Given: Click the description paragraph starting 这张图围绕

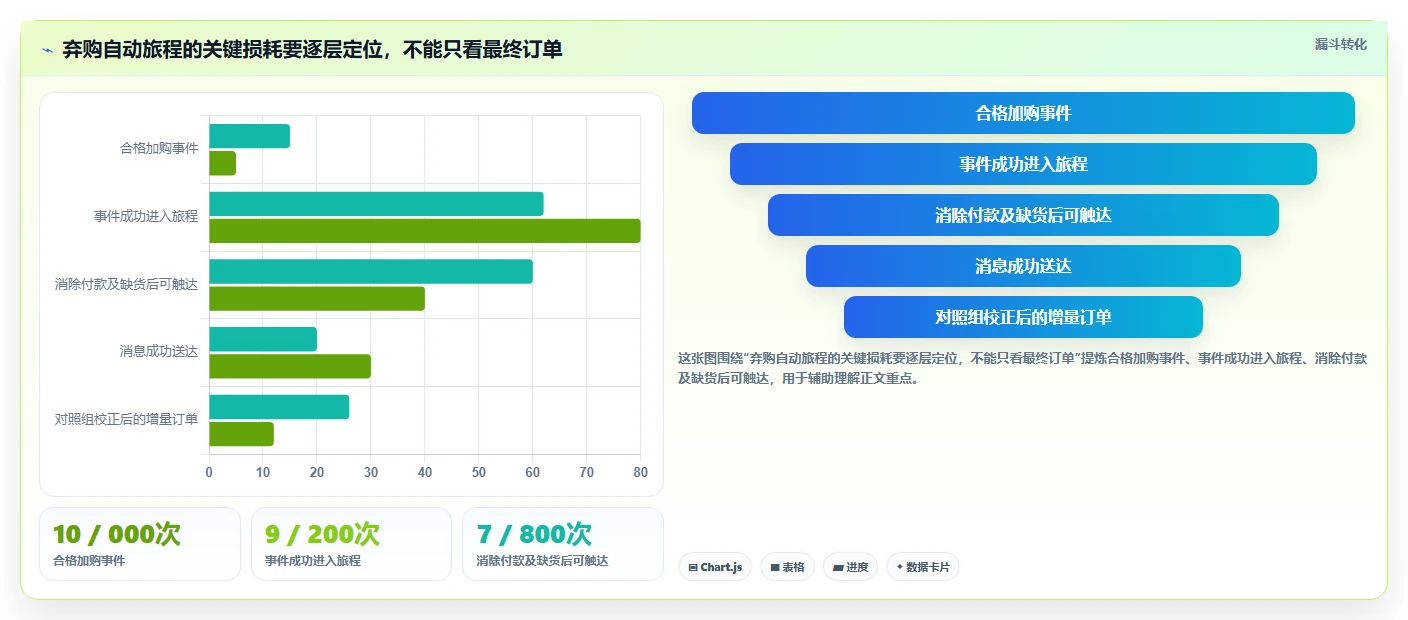Looking at the screenshot, I should click(1022, 368).
